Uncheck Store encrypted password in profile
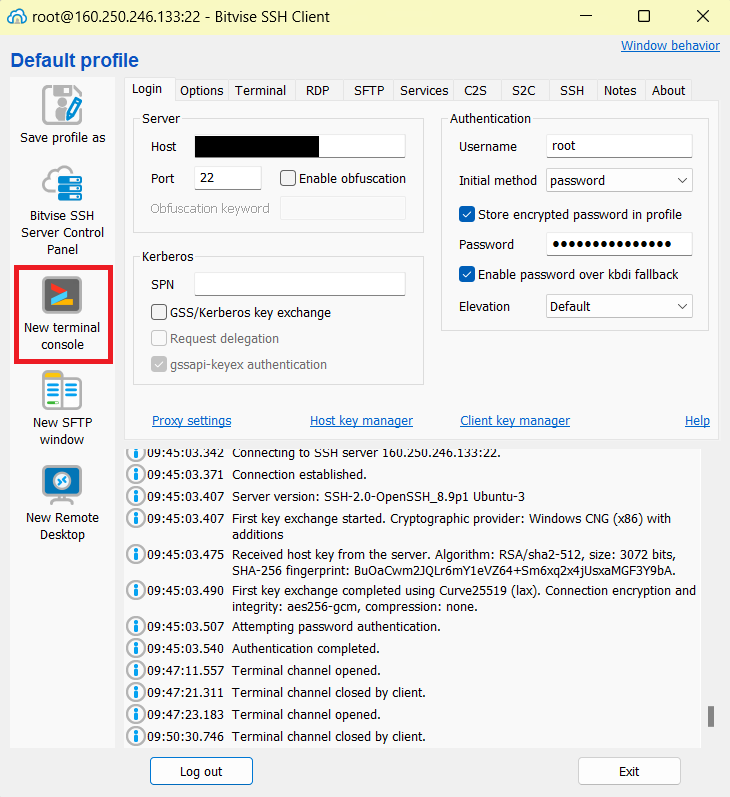 pyautogui.click(x=467, y=214)
